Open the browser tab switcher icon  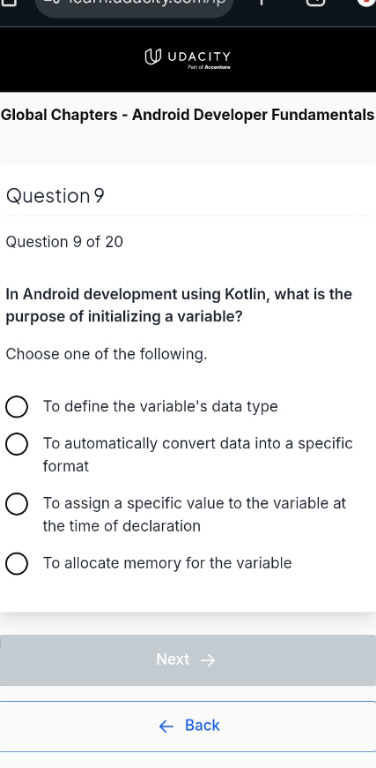coord(316,3)
